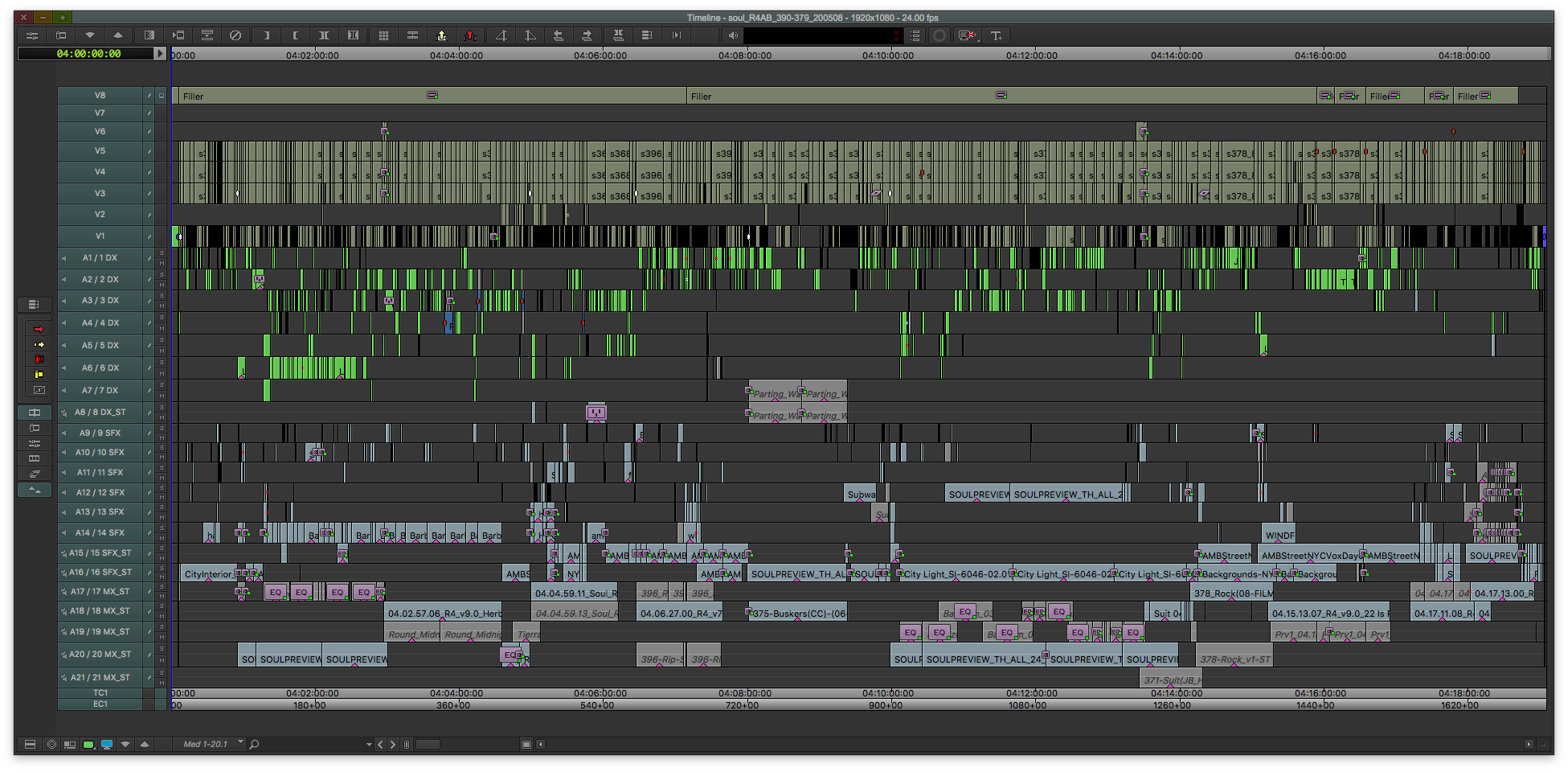The width and height of the screenshot is (1568, 772).
Task: Click the list icon beside the audio meter
Action: click(915, 35)
